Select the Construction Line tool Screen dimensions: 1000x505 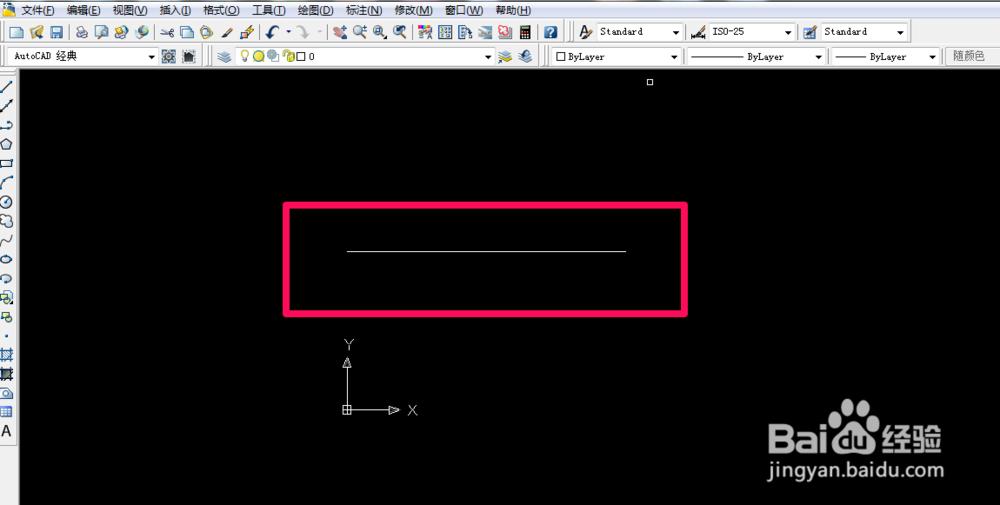[x=6, y=106]
